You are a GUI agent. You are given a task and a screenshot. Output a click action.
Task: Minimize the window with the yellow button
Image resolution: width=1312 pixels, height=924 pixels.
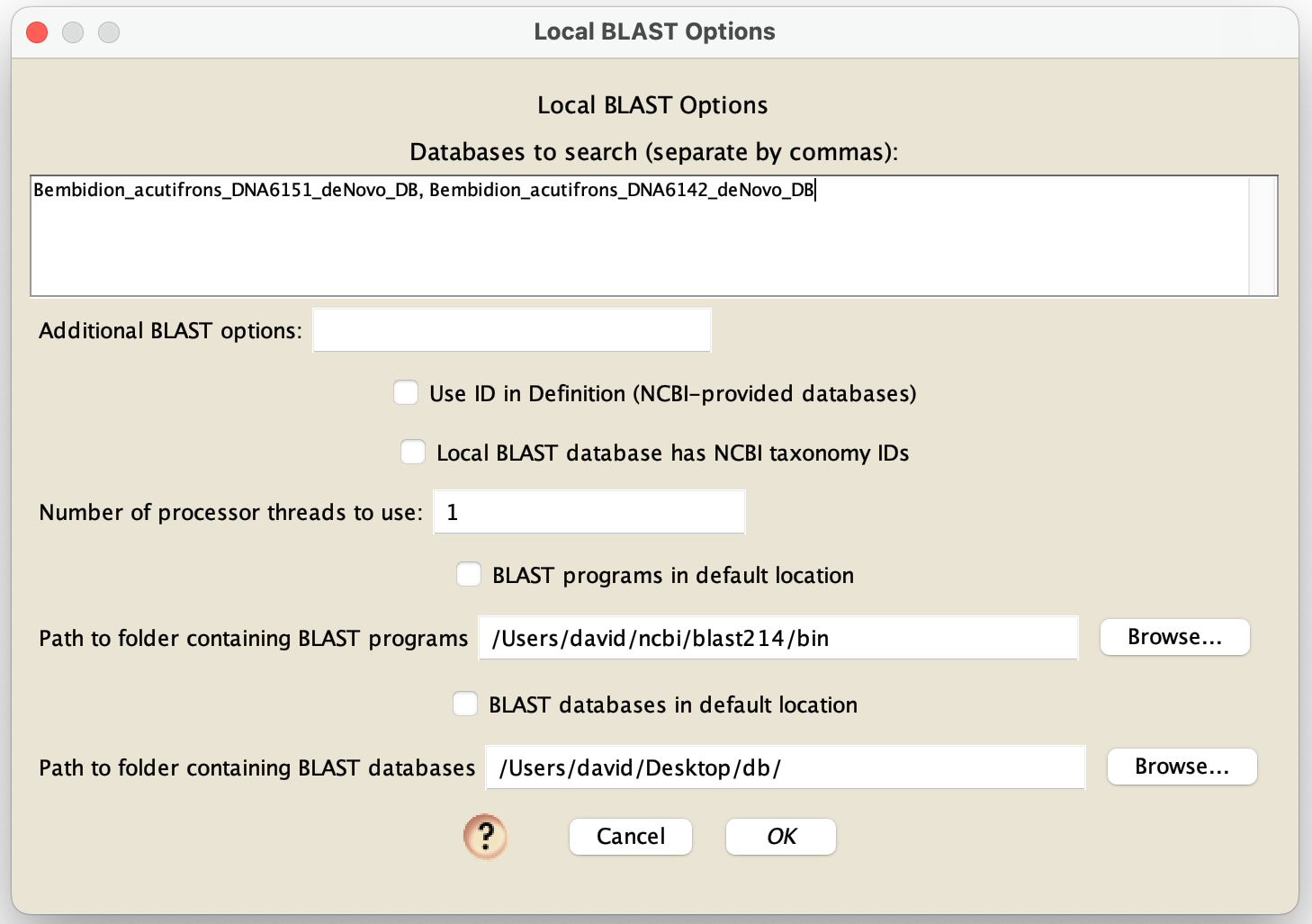pos(73,32)
